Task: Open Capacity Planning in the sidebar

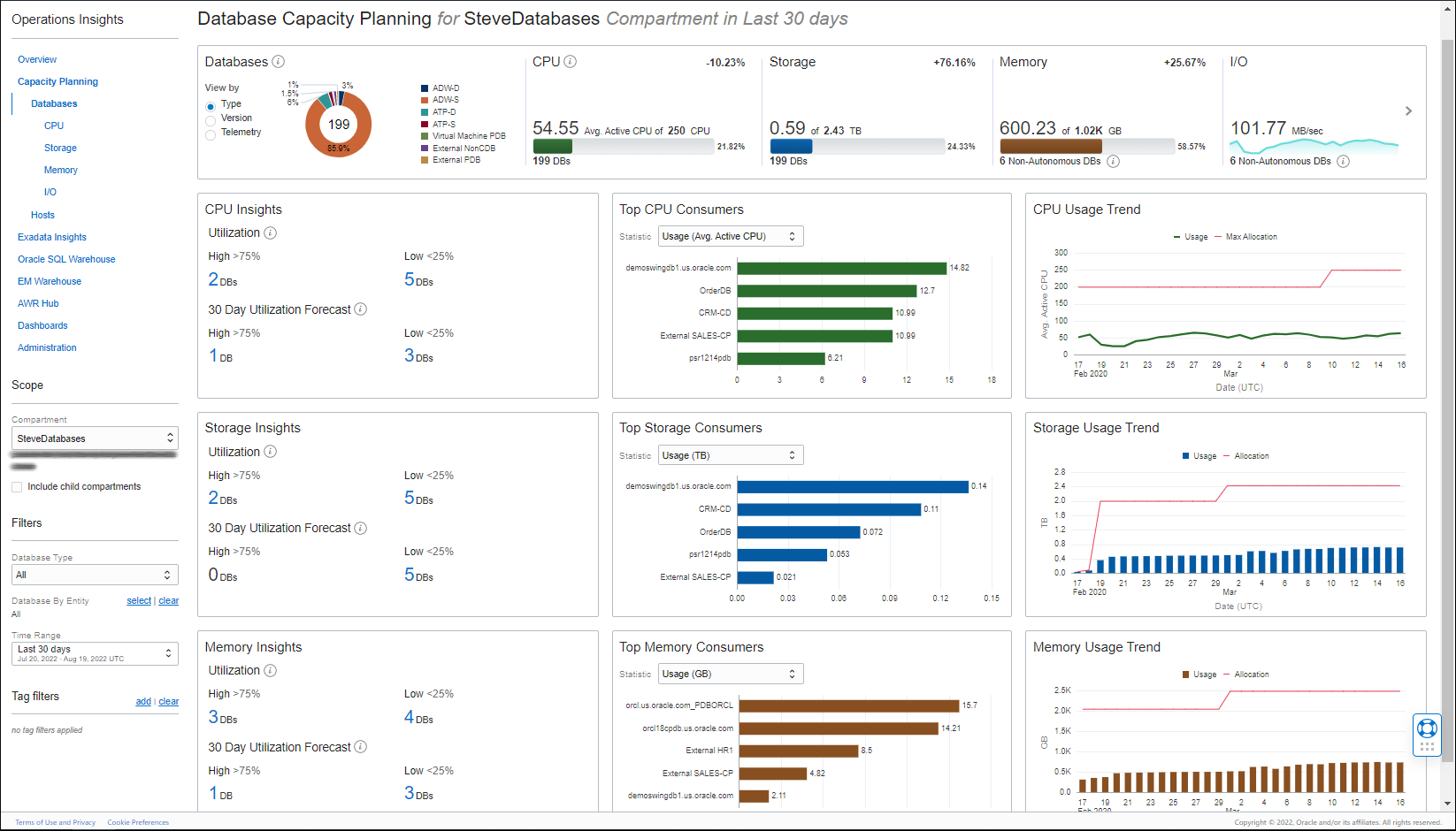Action: tap(57, 81)
